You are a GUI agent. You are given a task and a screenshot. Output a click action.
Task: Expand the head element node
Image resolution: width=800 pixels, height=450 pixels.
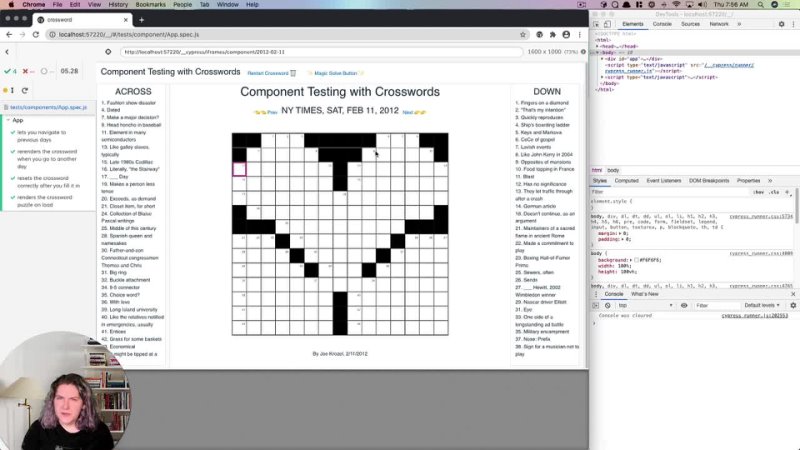tap(597, 46)
